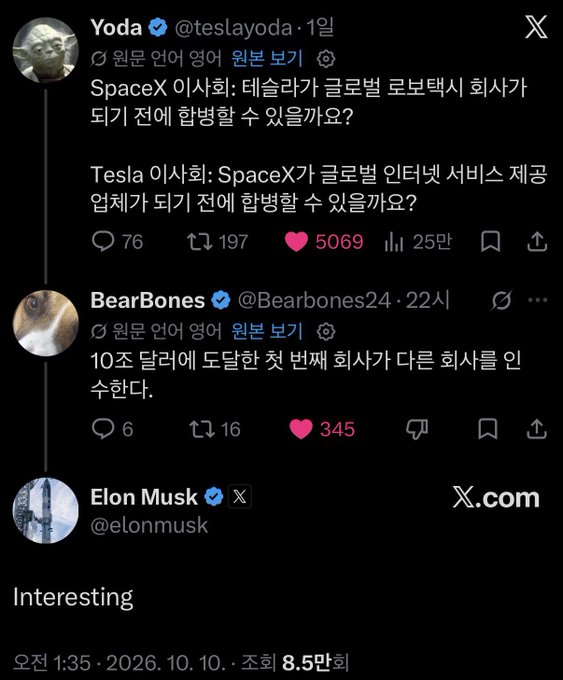Like Yoda's post with the heart icon

point(296,242)
